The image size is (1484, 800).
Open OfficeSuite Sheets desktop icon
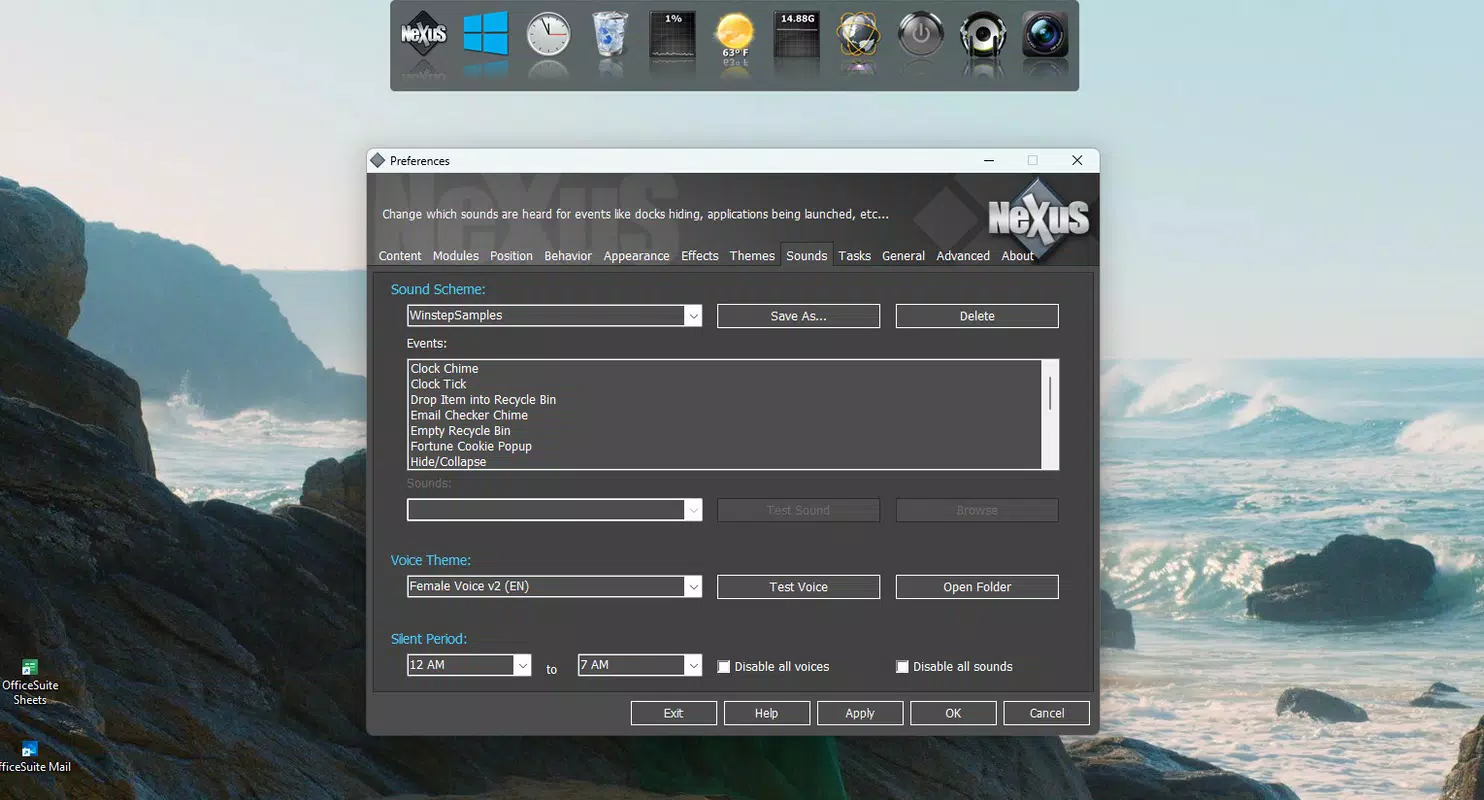click(29, 682)
